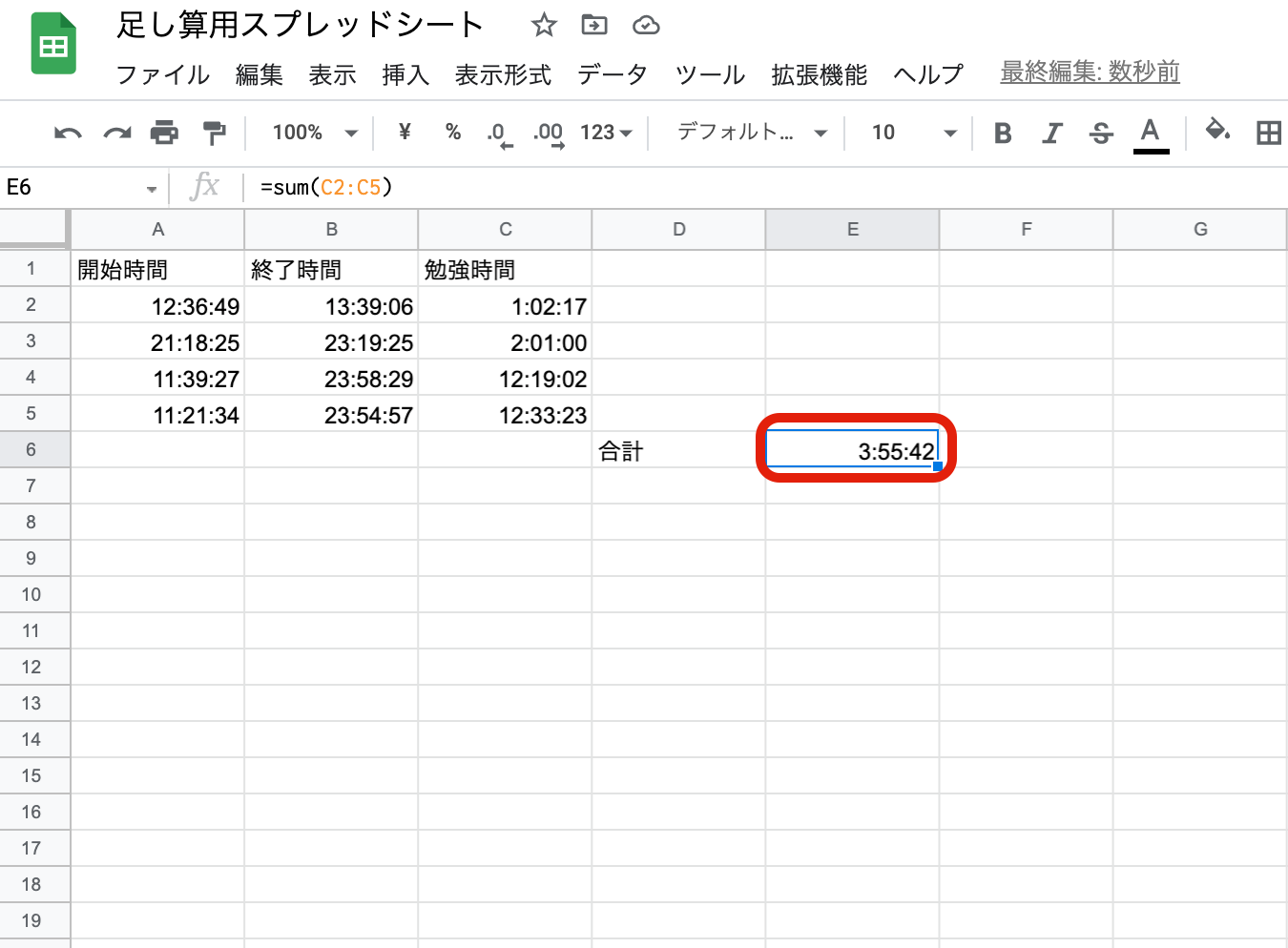
Task: Select cell with 12:19:02
Action: [505, 378]
